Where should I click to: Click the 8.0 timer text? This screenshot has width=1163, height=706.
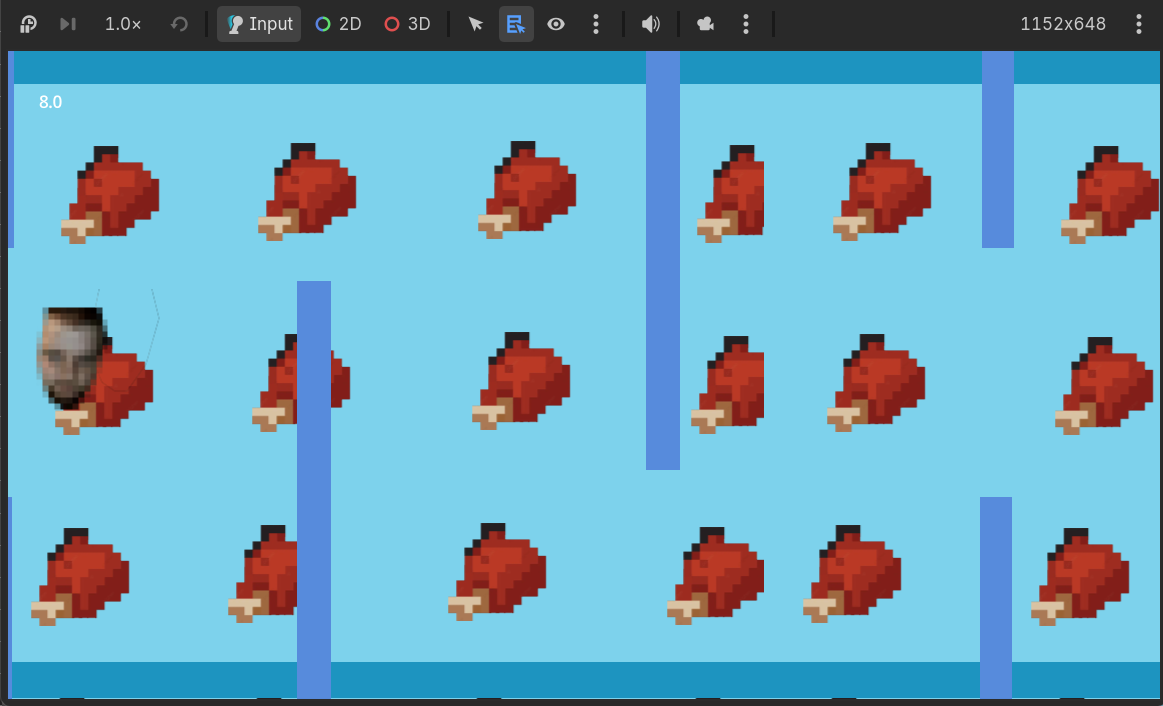pyautogui.click(x=50, y=102)
